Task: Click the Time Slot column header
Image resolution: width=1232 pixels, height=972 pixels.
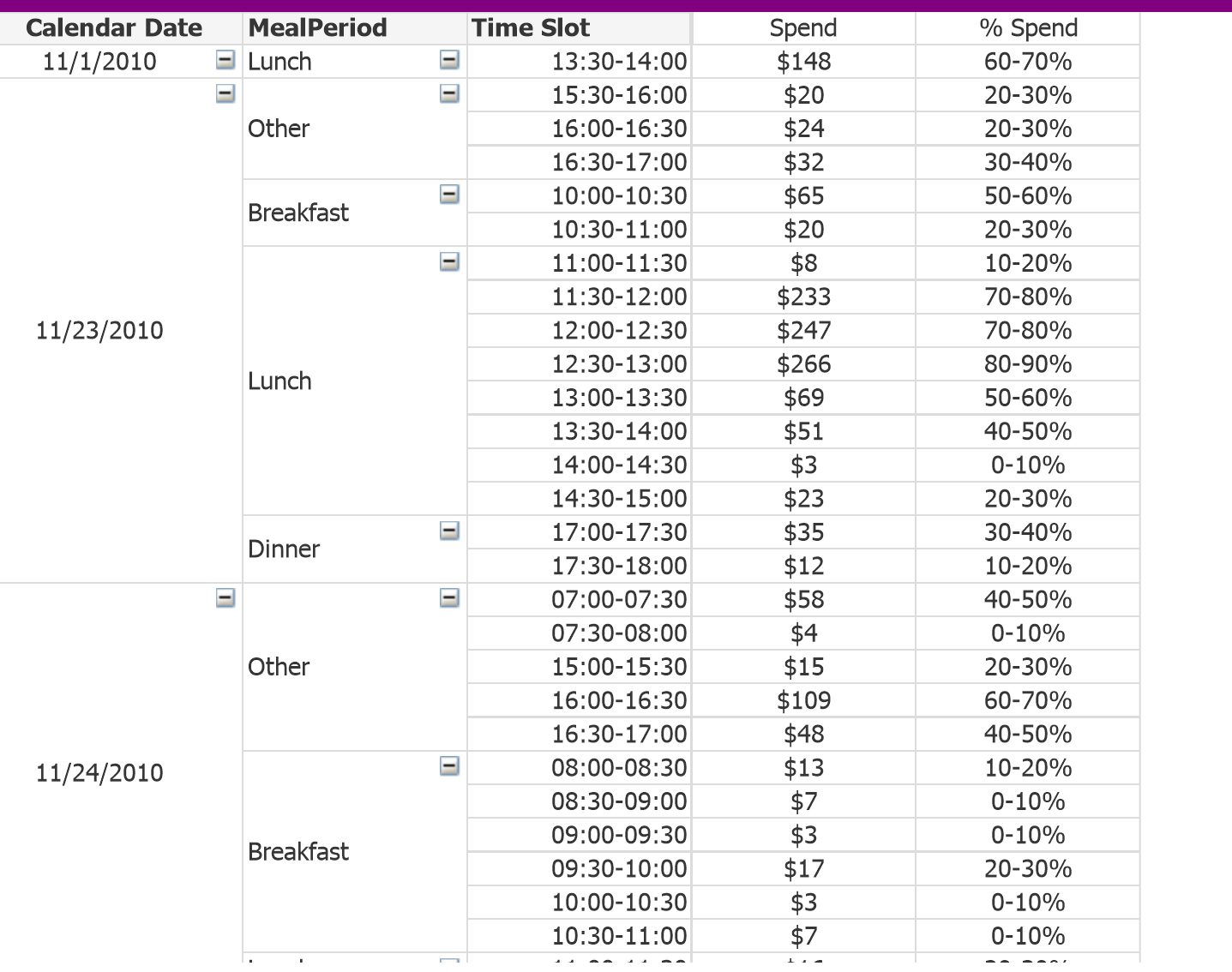Action: coord(531,28)
